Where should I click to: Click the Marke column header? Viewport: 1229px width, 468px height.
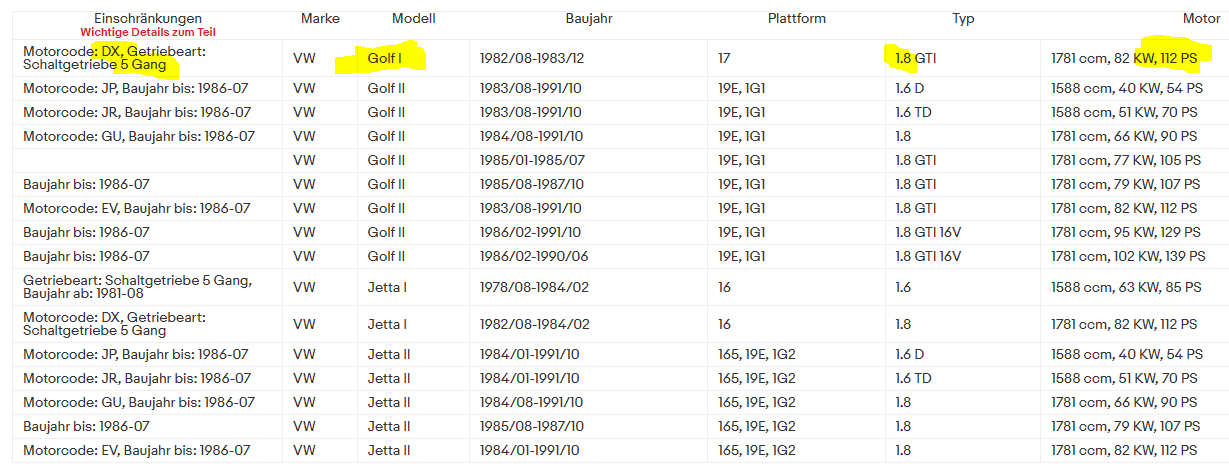pos(320,19)
